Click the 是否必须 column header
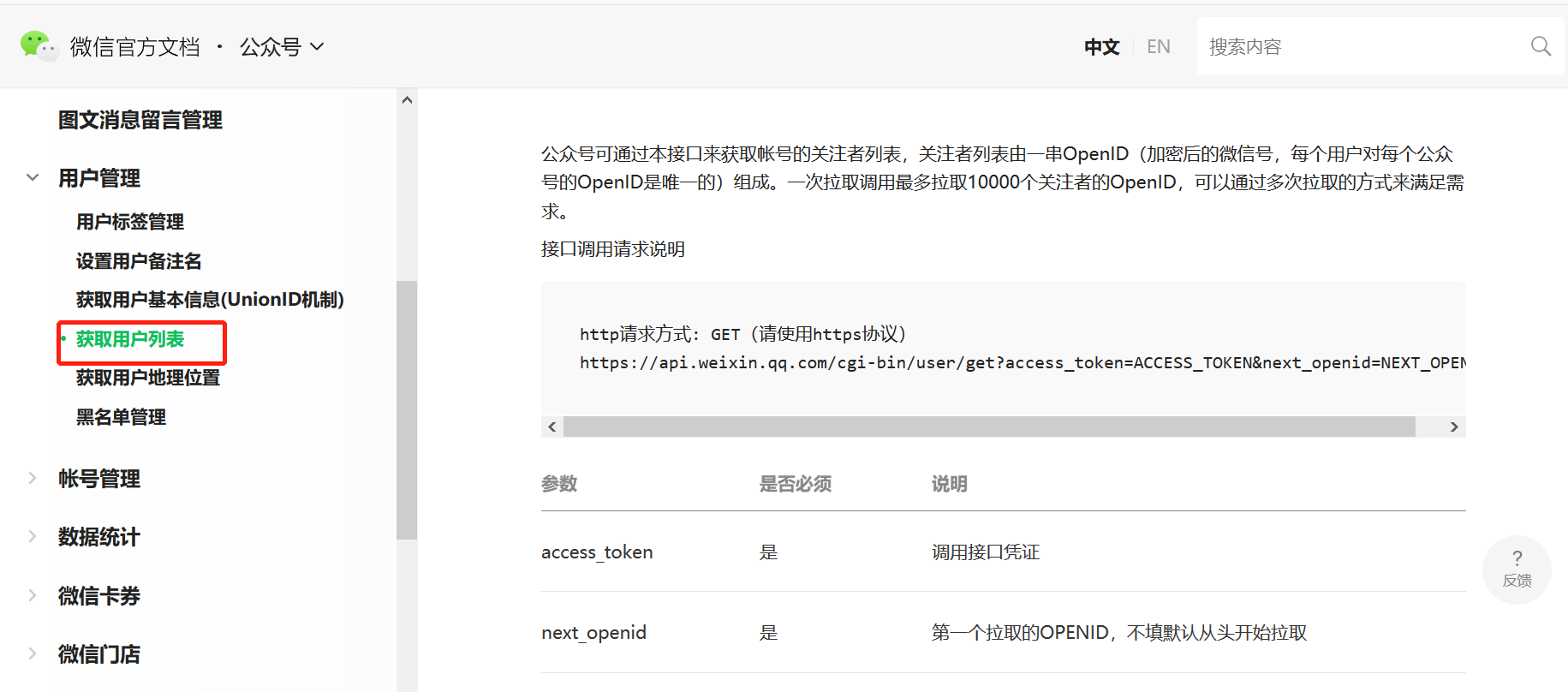Viewport: 1568px width, 692px height. [796, 484]
